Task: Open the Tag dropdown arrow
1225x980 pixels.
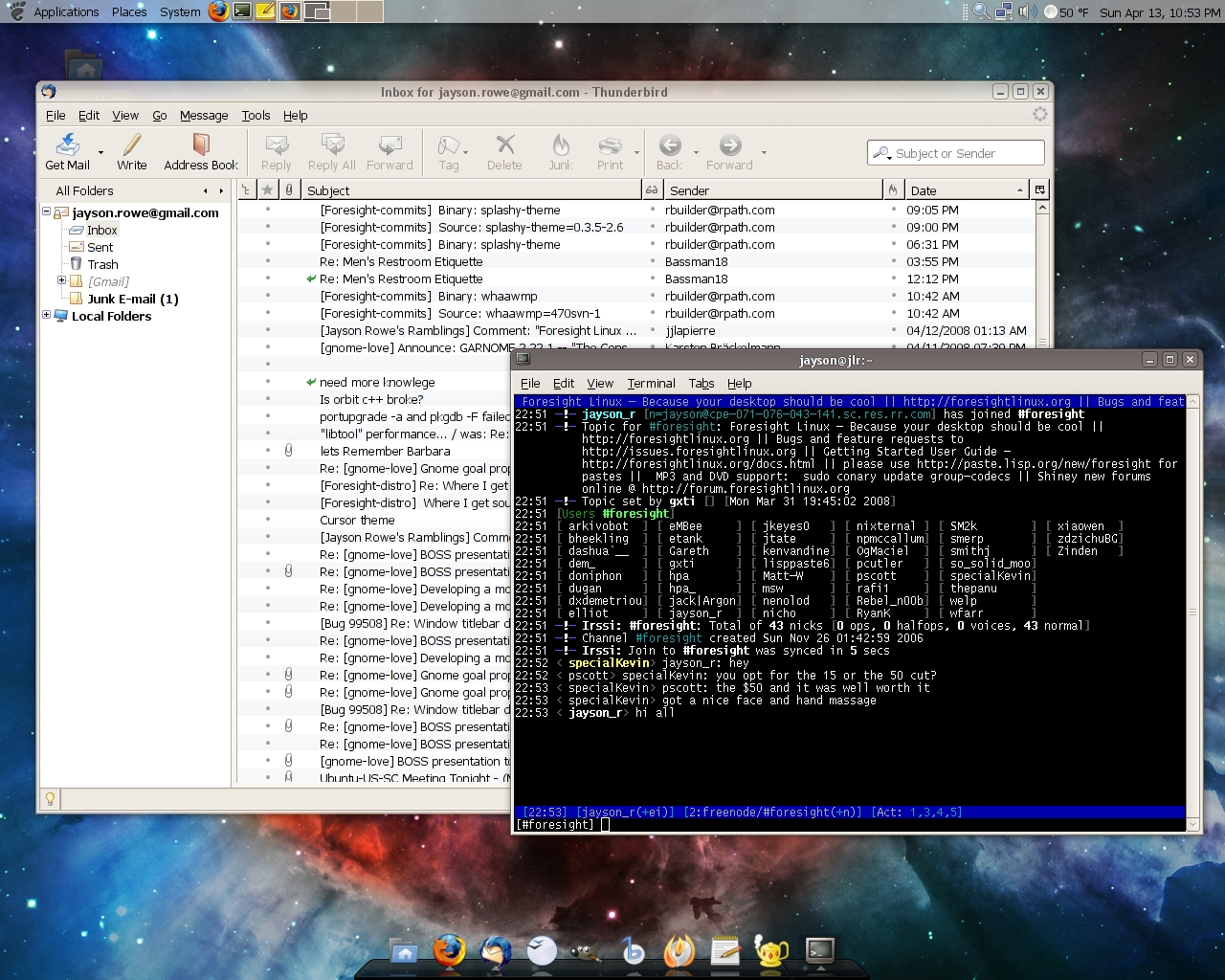Action: point(465,152)
